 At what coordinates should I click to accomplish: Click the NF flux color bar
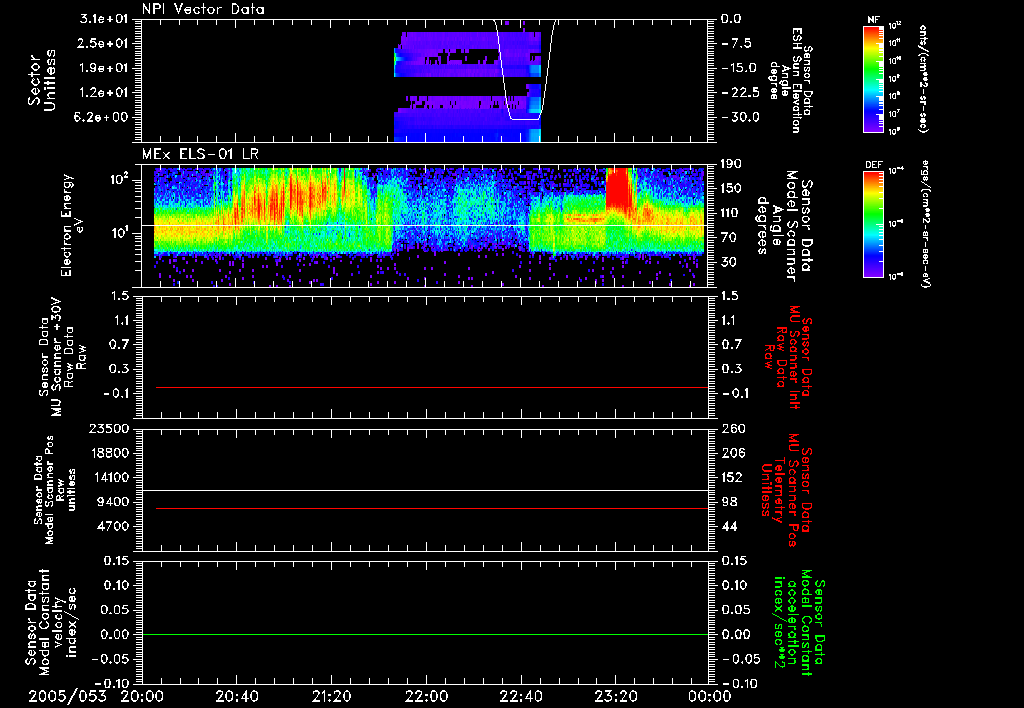coord(874,78)
